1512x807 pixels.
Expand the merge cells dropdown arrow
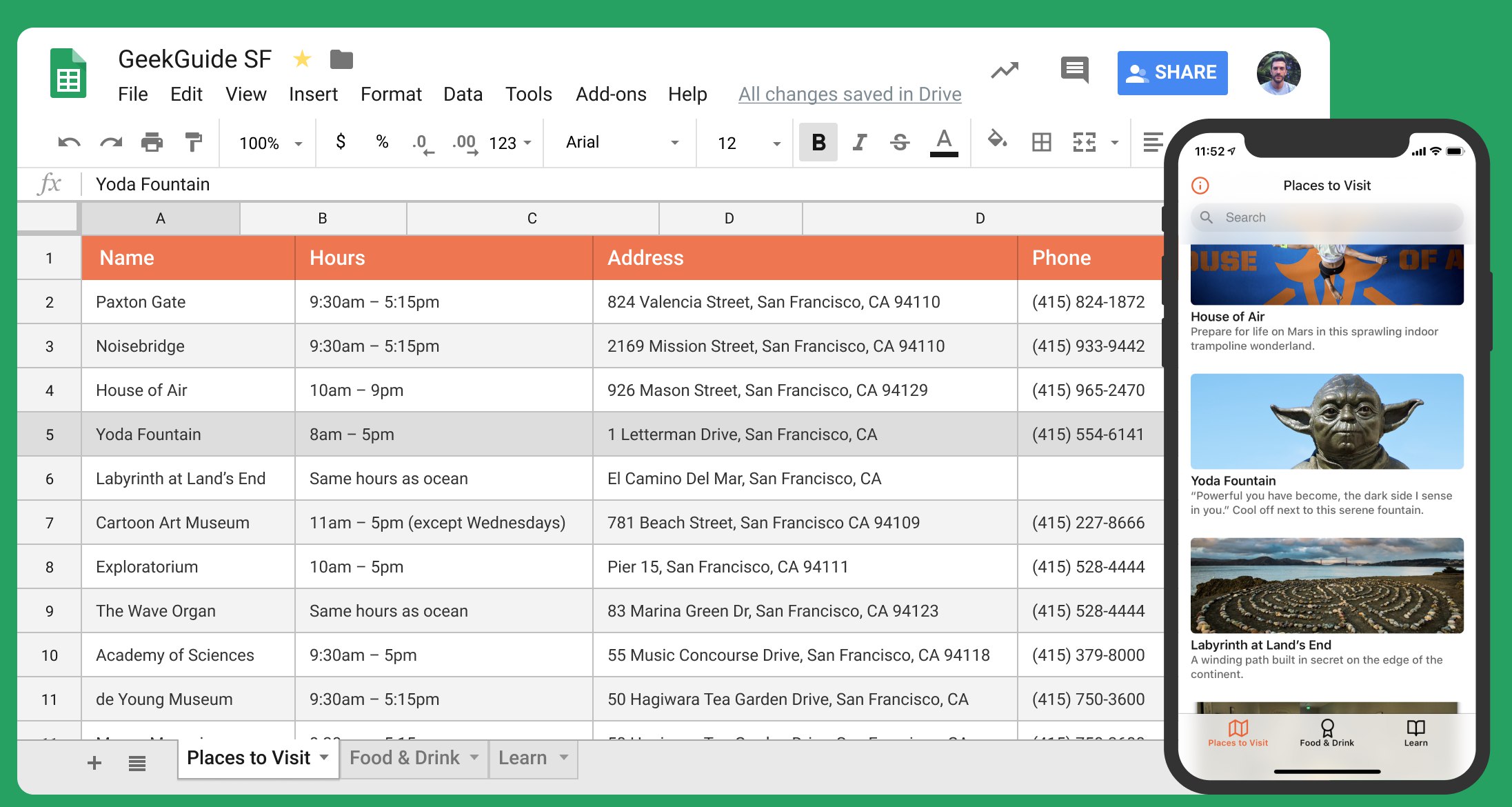pos(1114,143)
